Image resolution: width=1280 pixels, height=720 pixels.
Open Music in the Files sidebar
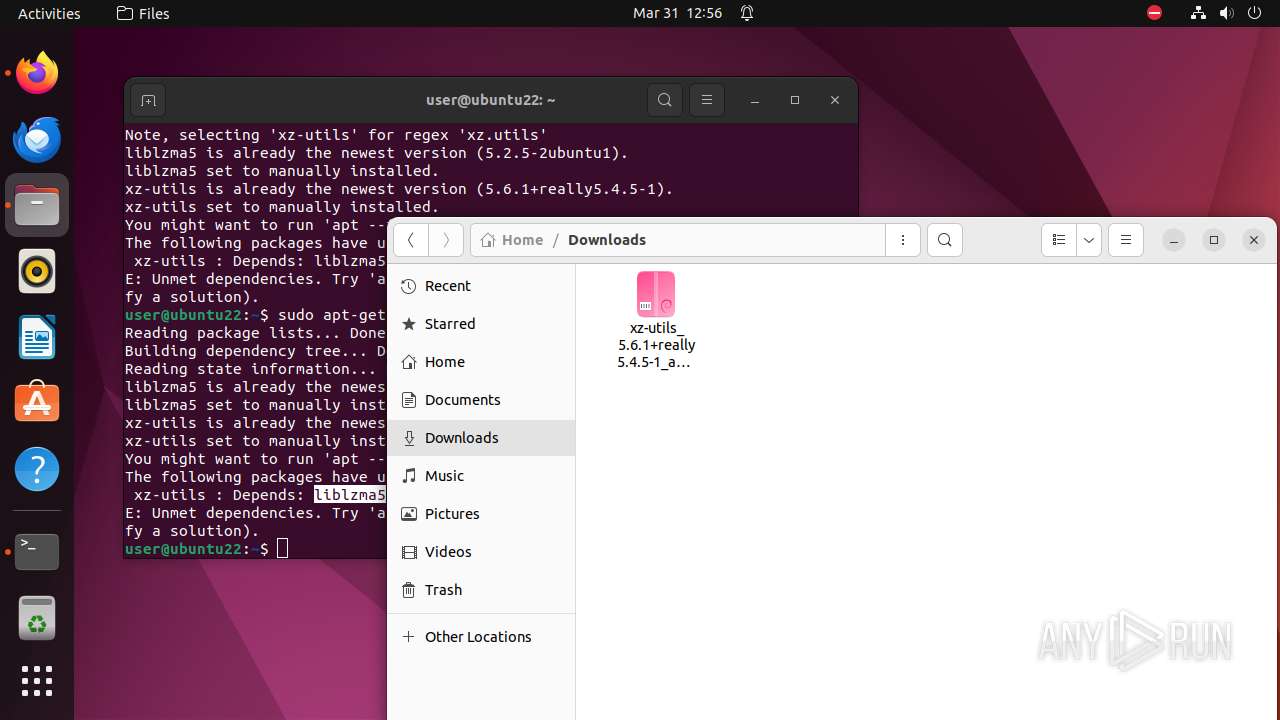coord(481,476)
